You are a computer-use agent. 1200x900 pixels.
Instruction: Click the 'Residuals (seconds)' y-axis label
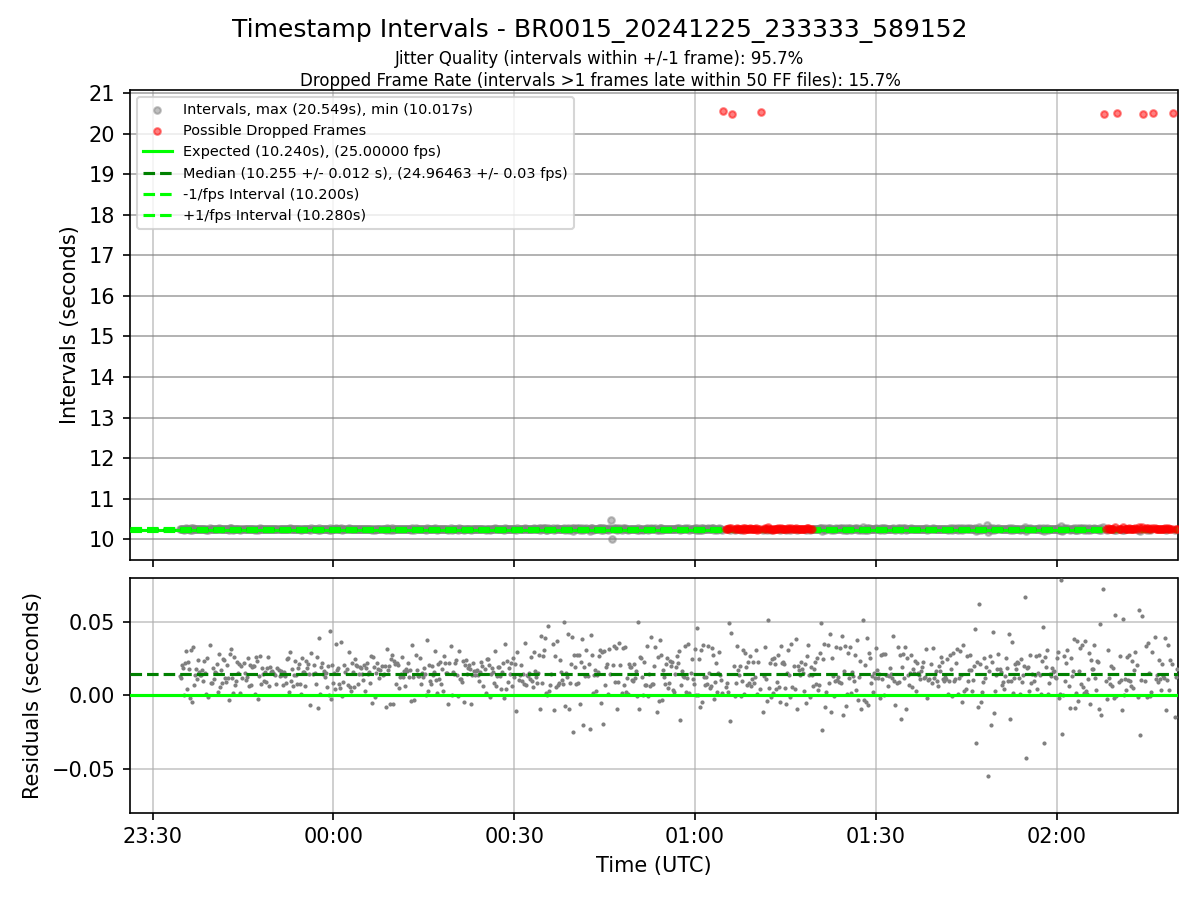click(31, 696)
